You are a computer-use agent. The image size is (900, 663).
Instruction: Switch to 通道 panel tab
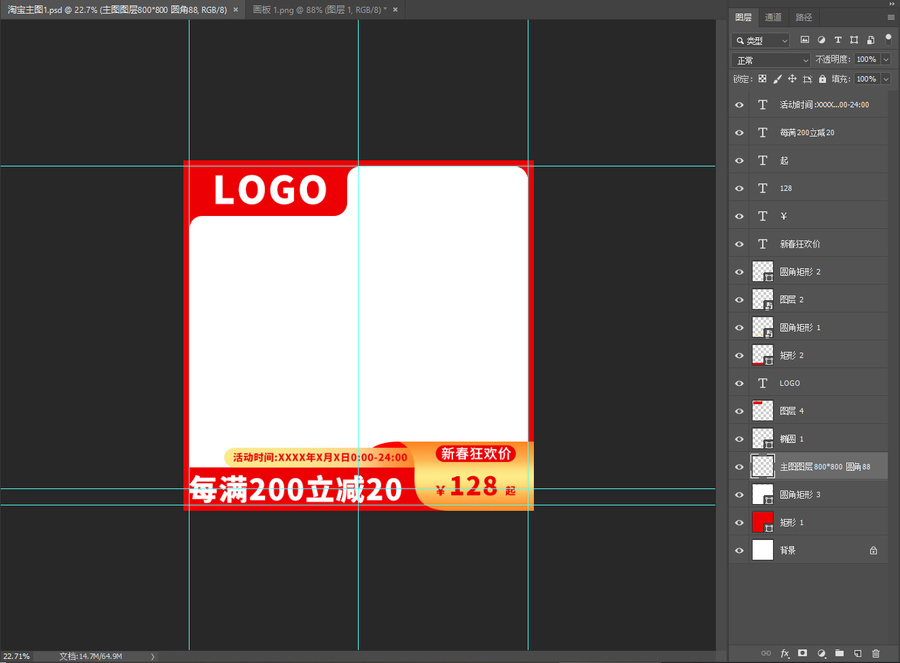(773, 17)
